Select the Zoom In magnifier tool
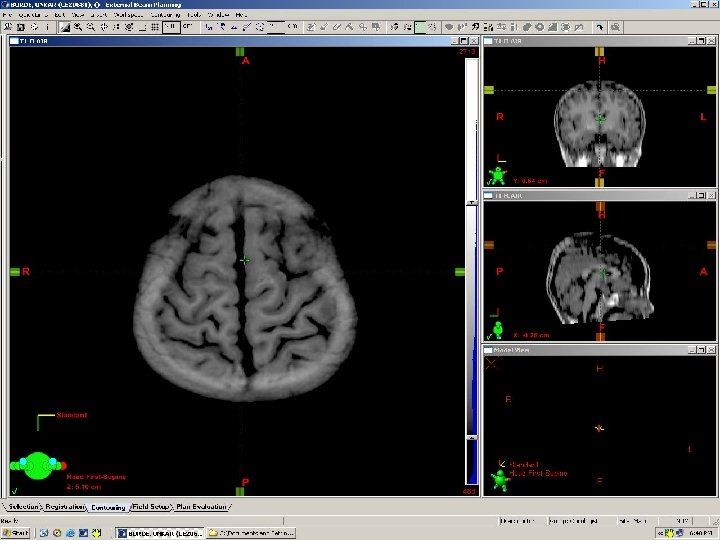The width and height of the screenshot is (720, 540). 78,27
